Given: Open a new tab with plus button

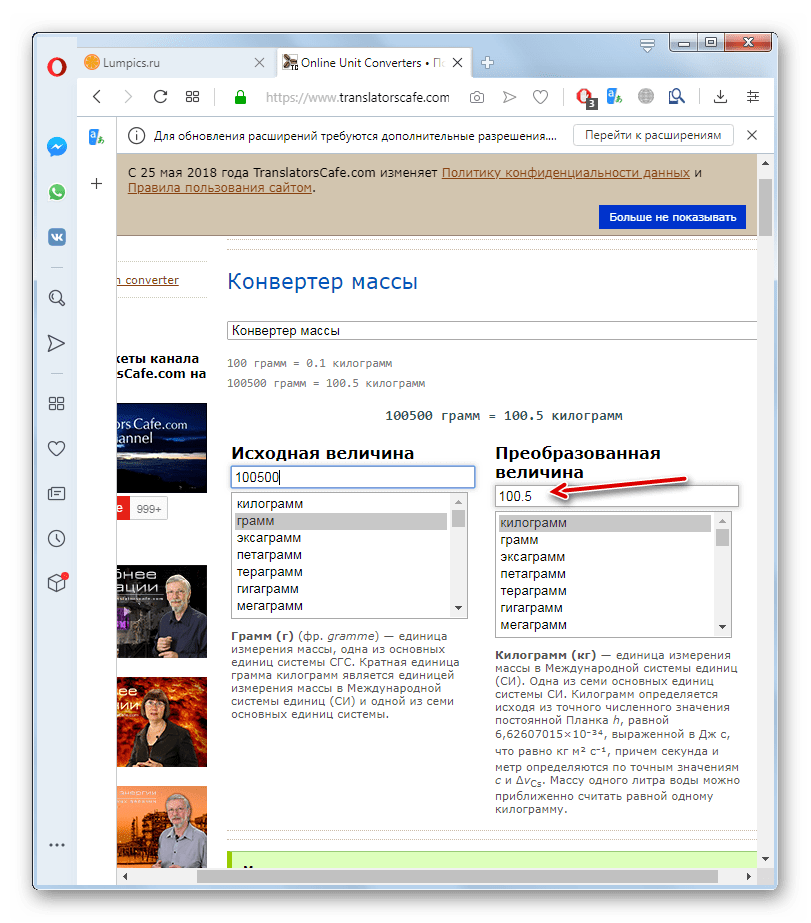Looking at the screenshot, I should [488, 62].
